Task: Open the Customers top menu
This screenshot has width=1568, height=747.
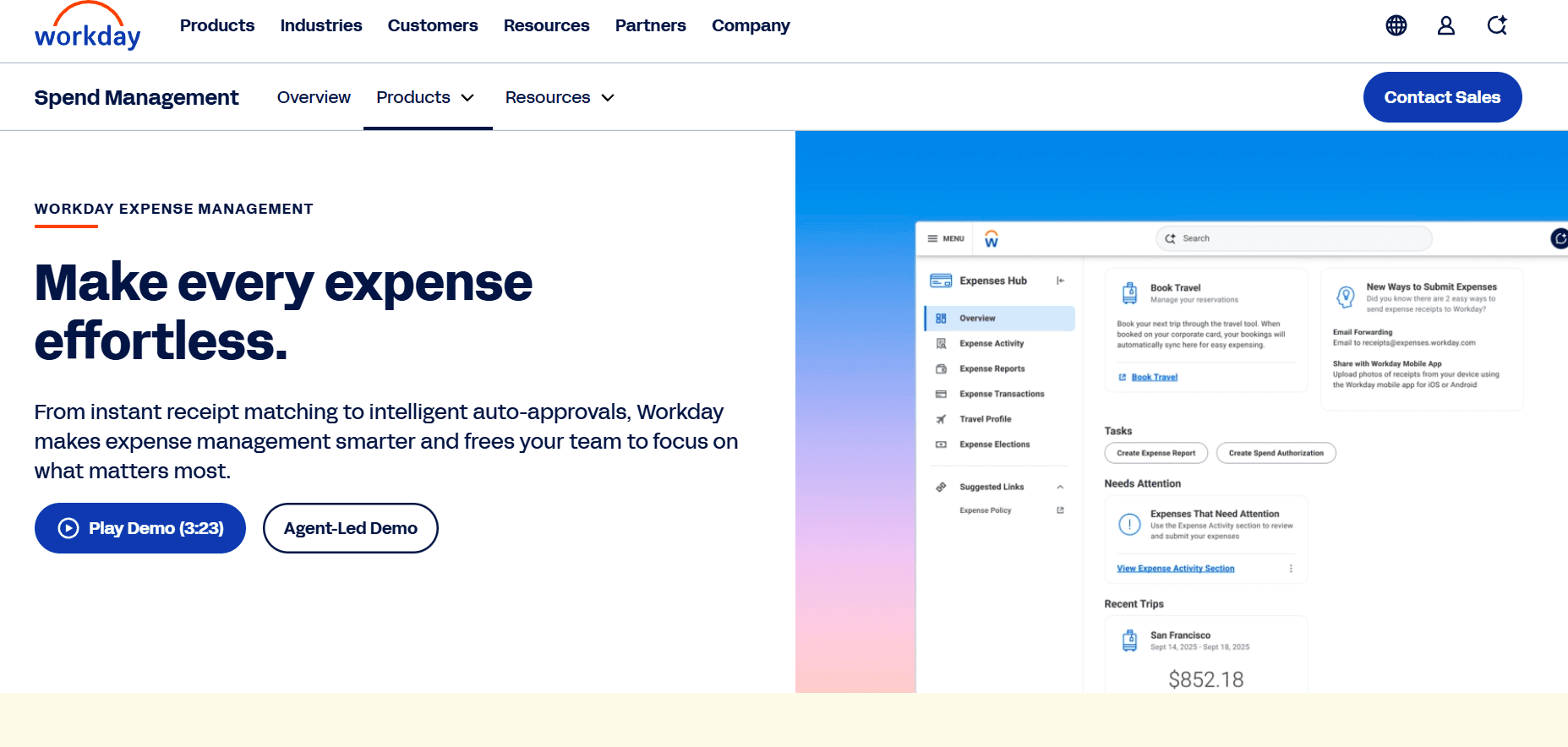Action: pyautogui.click(x=433, y=25)
